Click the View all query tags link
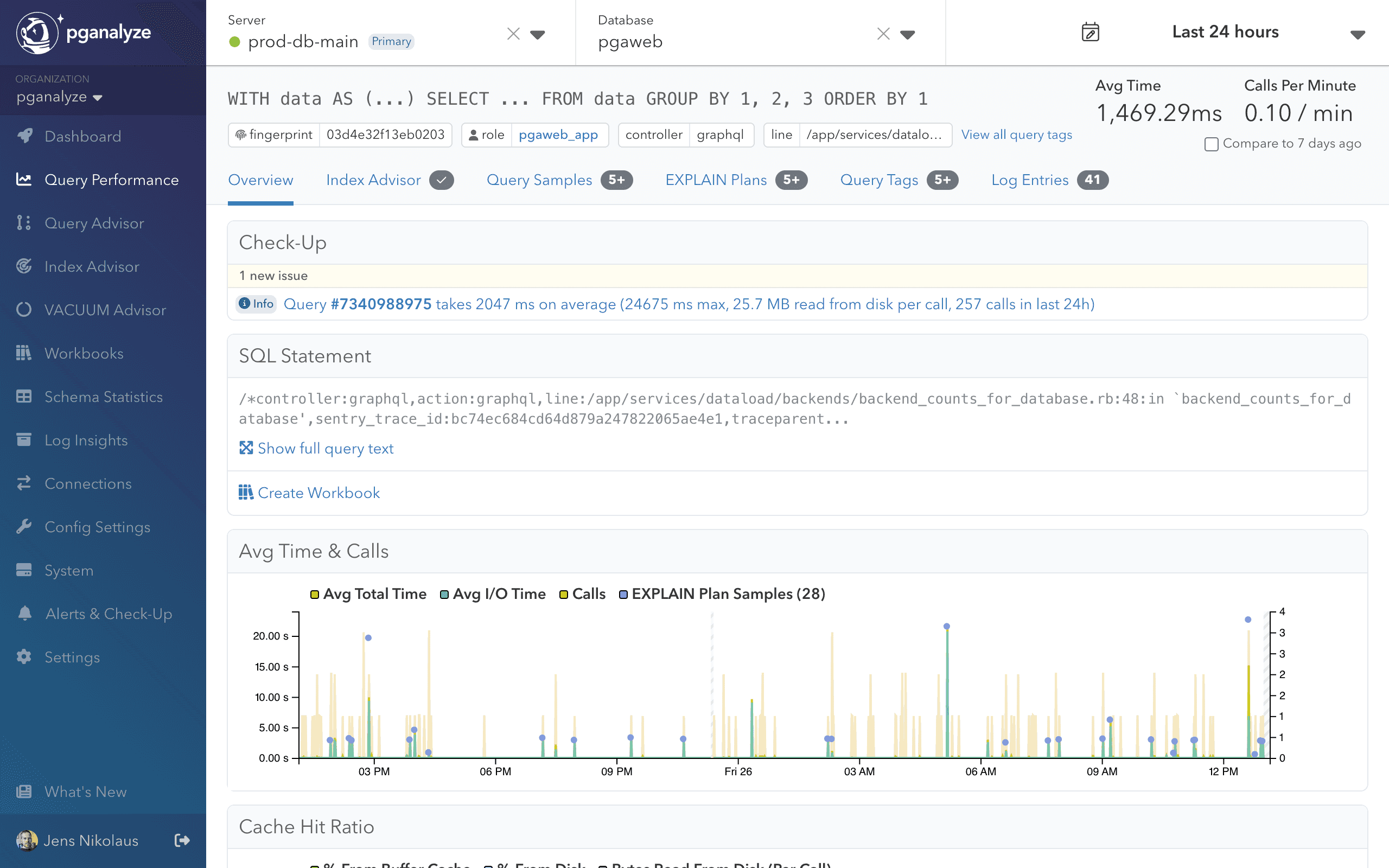This screenshot has width=1389, height=868. tap(1016, 135)
